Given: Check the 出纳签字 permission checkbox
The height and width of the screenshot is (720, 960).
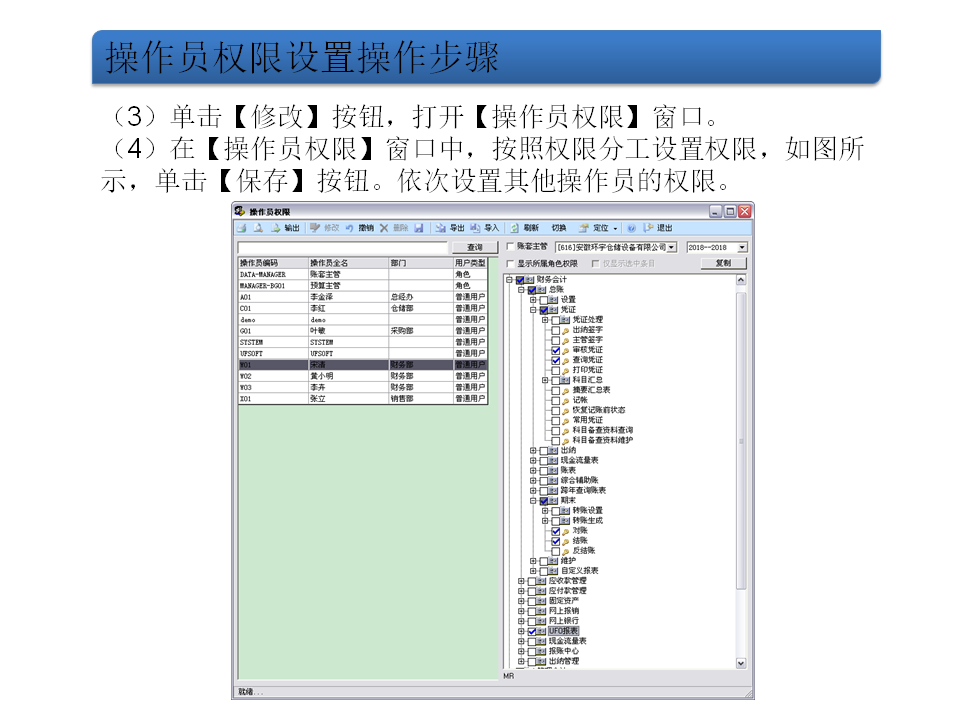Looking at the screenshot, I should click(x=556, y=331).
